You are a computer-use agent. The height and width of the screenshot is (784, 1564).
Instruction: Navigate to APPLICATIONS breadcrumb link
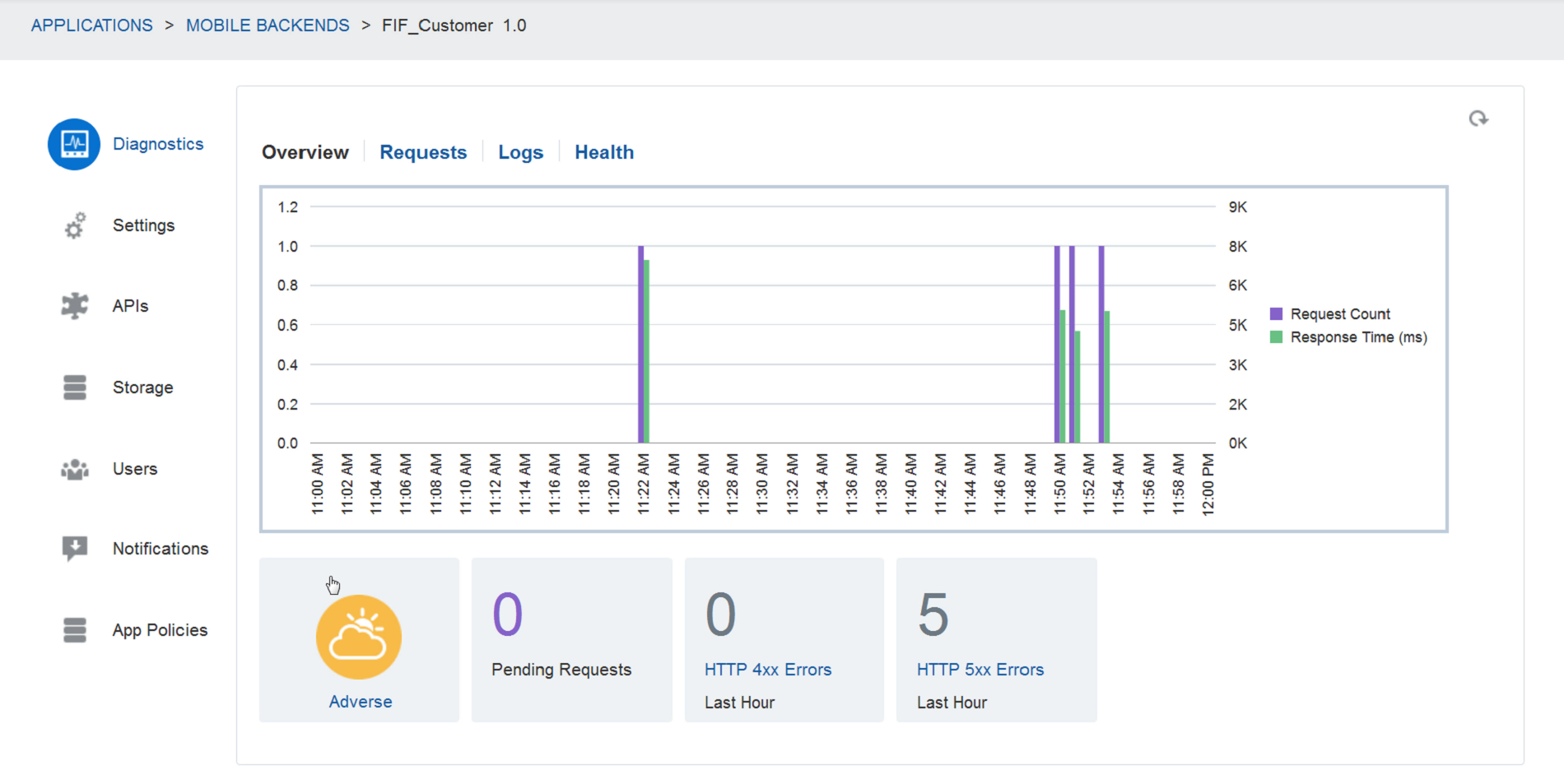pos(92,26)
